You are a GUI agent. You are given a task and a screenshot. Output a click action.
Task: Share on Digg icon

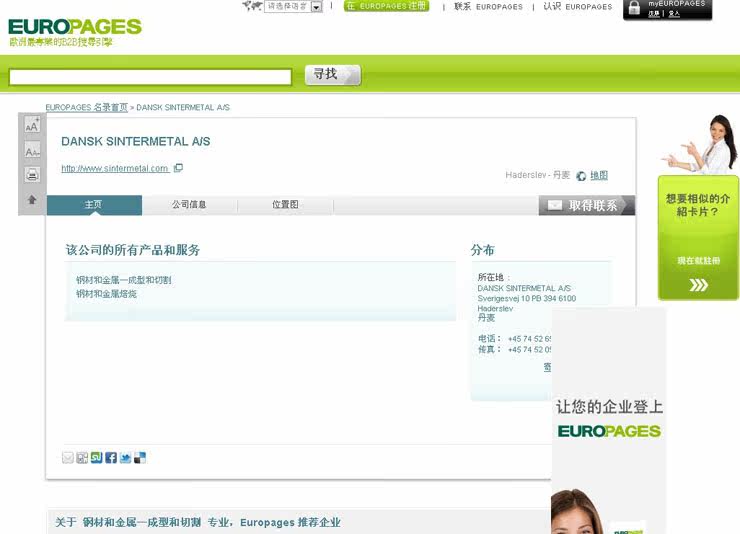(82, 458)
